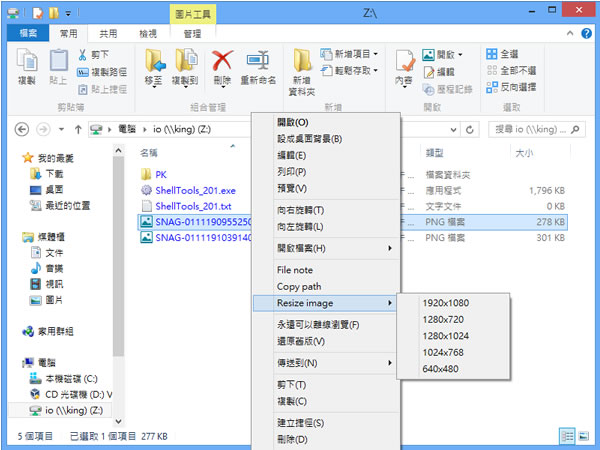600x450 pixels.
Task: Click the Properties checkmark icon
Action: click(x=404, y=61)
